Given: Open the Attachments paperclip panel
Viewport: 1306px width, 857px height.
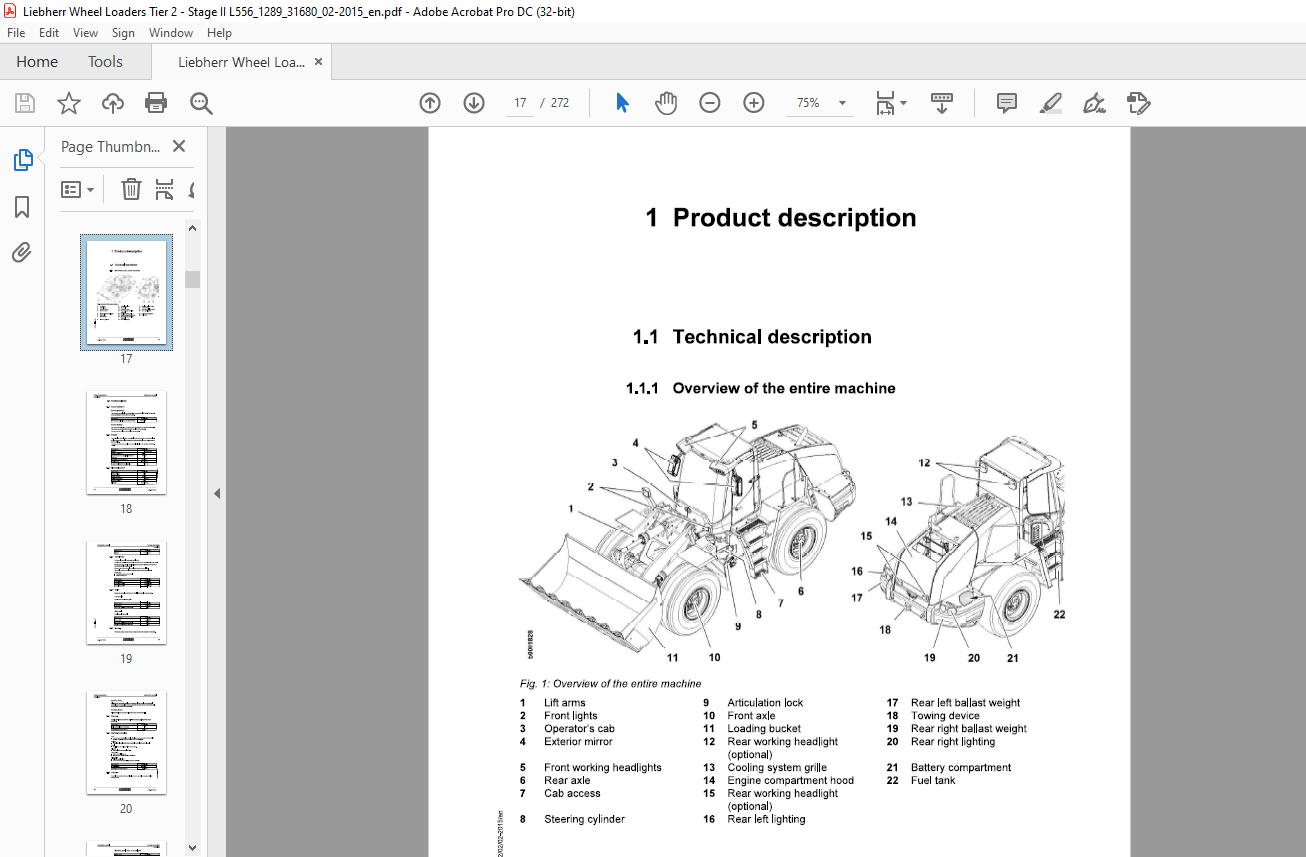Looking at the screenshot, I should pos(22,252).
